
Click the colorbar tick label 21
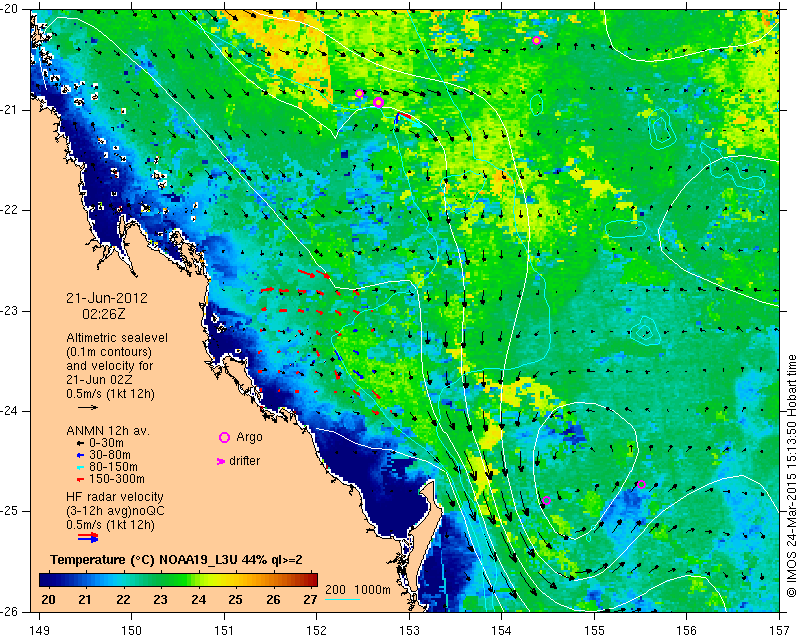(x=85, y=599)
